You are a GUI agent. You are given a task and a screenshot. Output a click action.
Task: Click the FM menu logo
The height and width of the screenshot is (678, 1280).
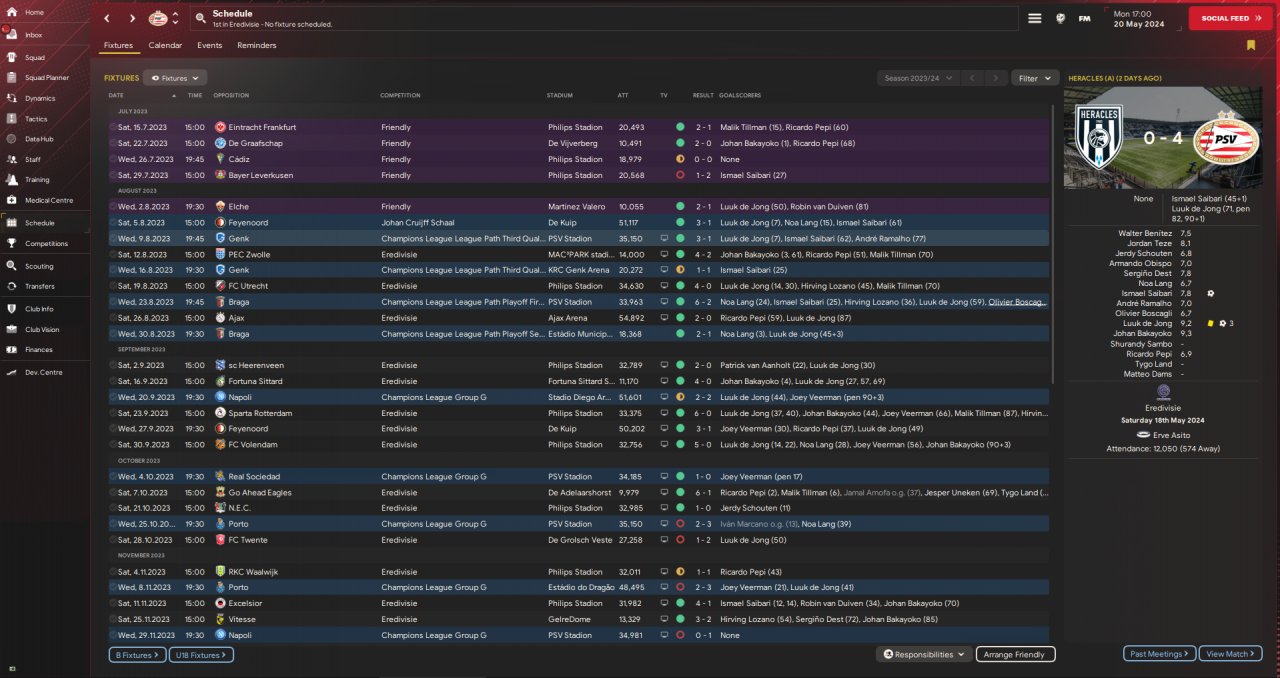coord(1084,18)
